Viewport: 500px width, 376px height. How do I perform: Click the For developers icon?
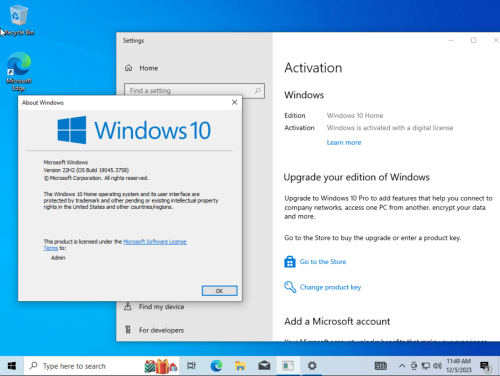click(128, 330)
